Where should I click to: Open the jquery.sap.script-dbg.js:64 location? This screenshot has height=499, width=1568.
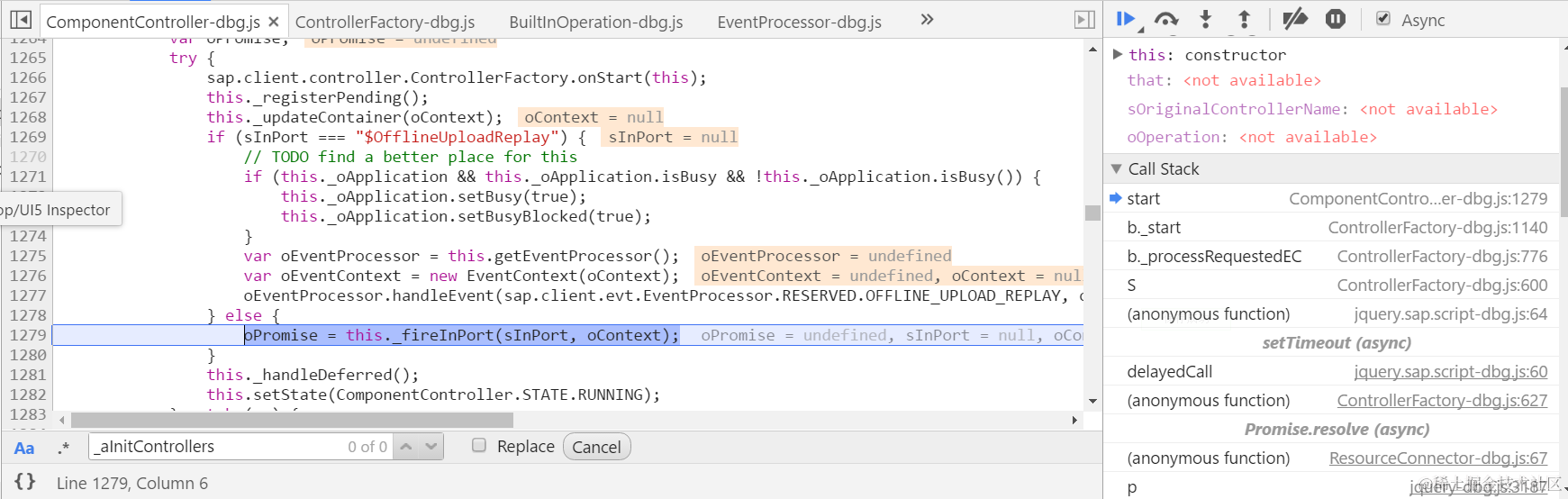pyautogui.click(x=1451, y=314)
